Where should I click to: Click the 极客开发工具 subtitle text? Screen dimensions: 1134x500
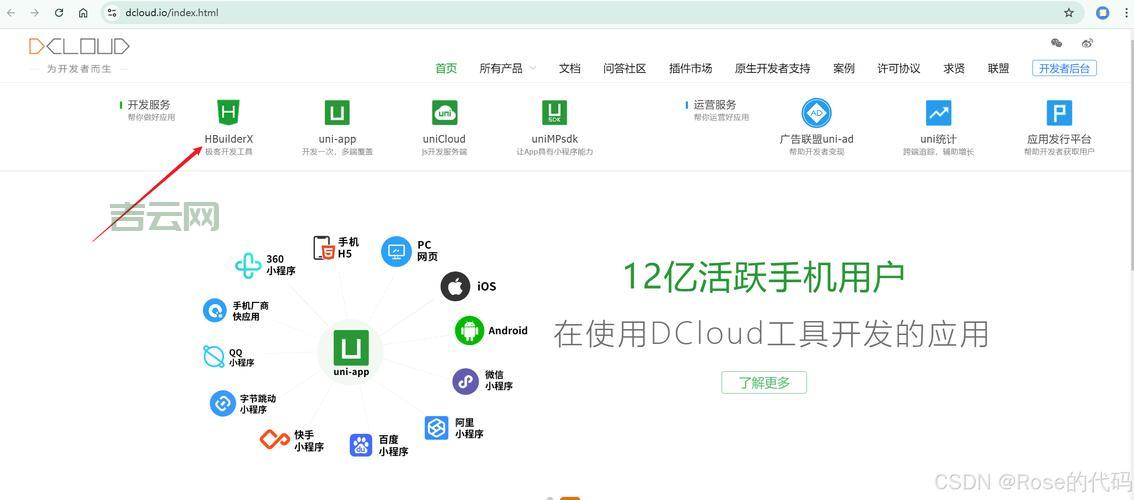[x=229, y=152]
